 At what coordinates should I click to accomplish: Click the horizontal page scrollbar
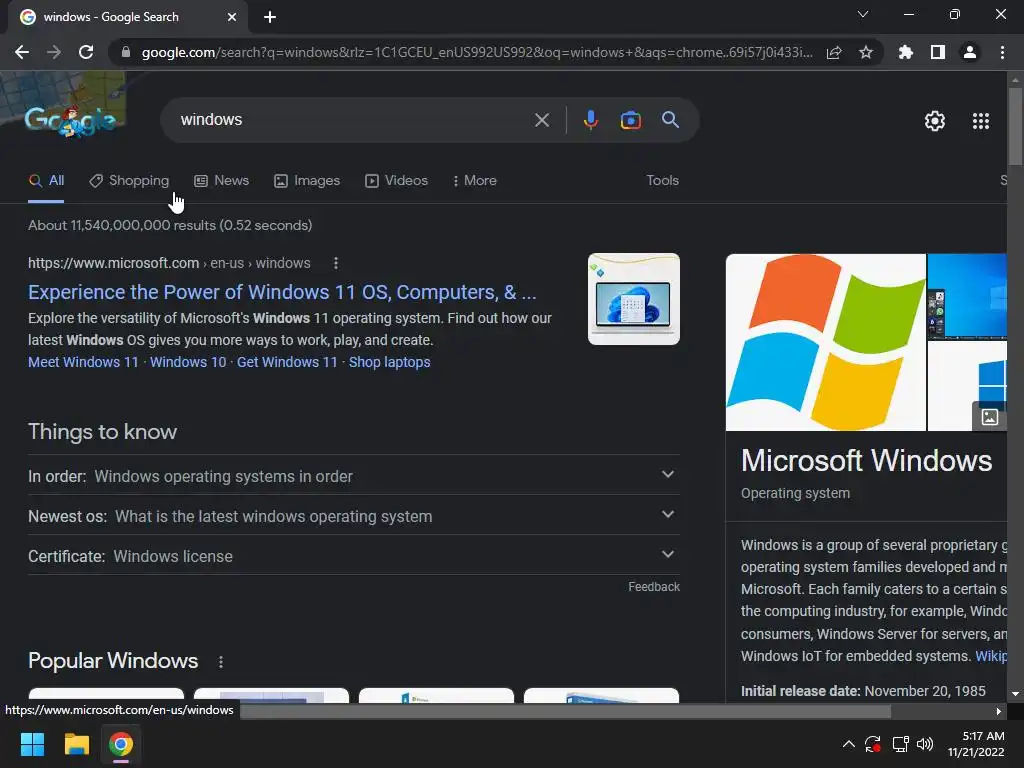click(x=566, y=711)
